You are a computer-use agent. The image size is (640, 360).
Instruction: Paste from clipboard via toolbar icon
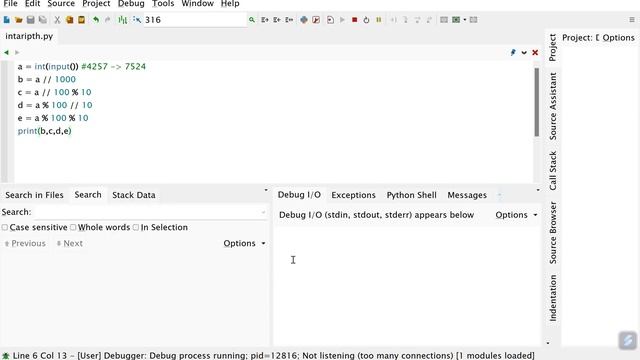click(81, 20)
